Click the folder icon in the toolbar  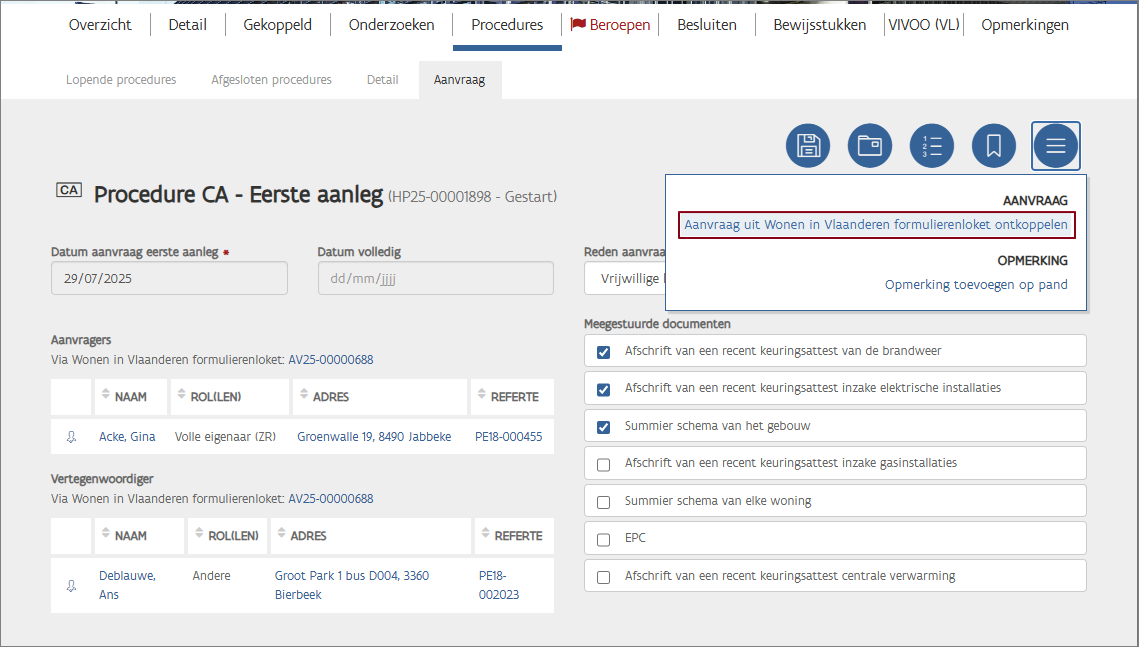click(x=870, y=146)
